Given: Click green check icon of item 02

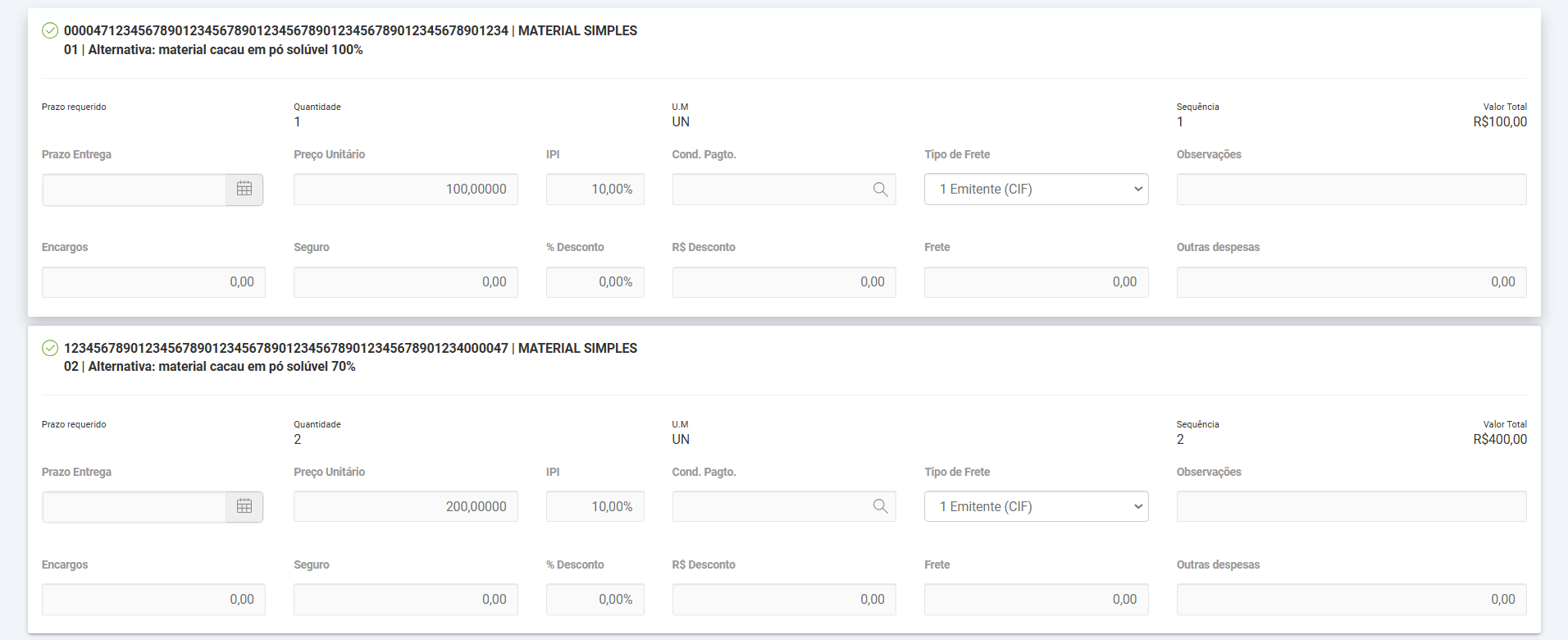Looking at the screenshot, I should click(50, 349).
